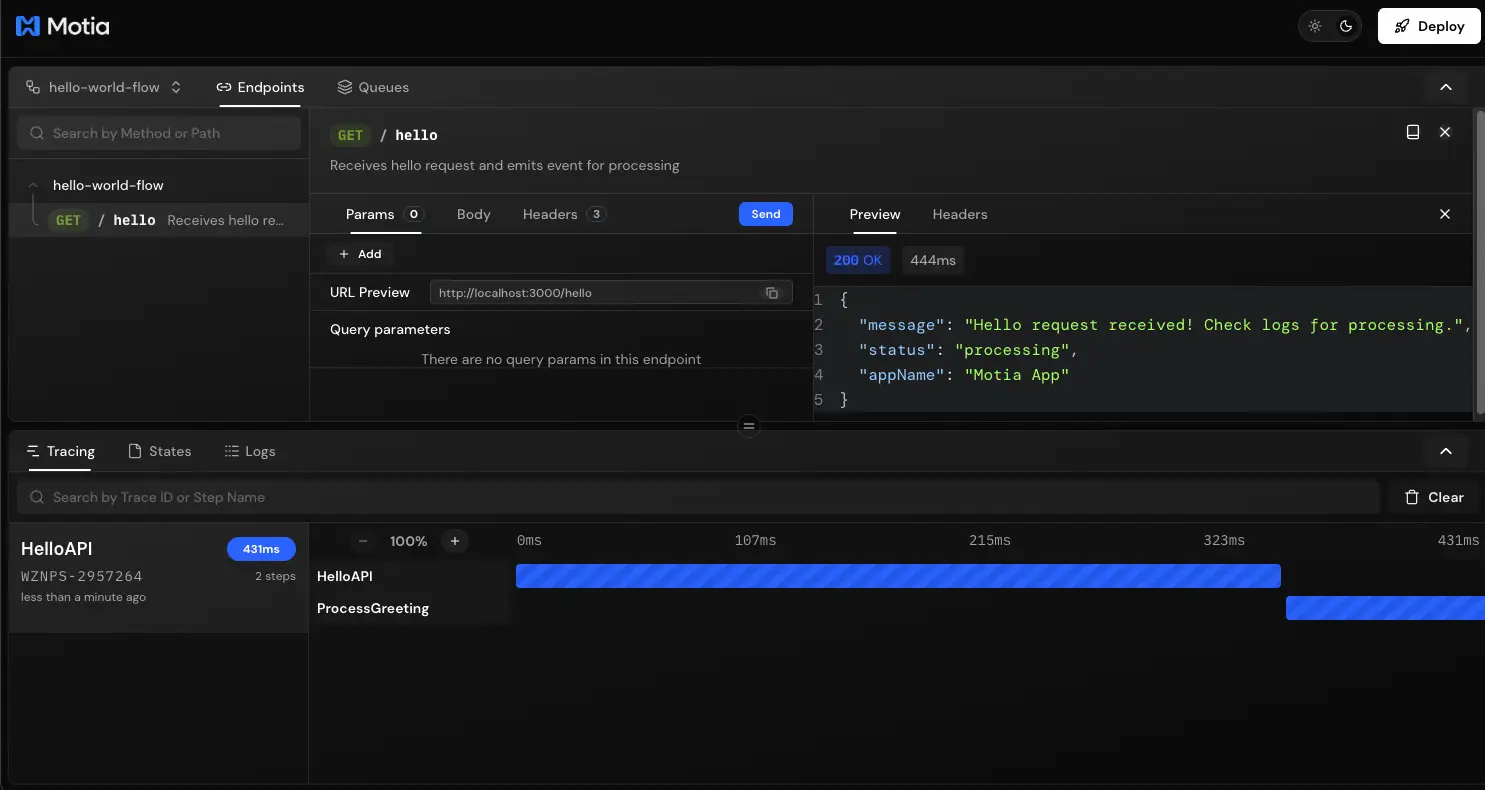Click the 2 steps label
The height and width of the screenshot is (790, 1485).
point(275,577)
